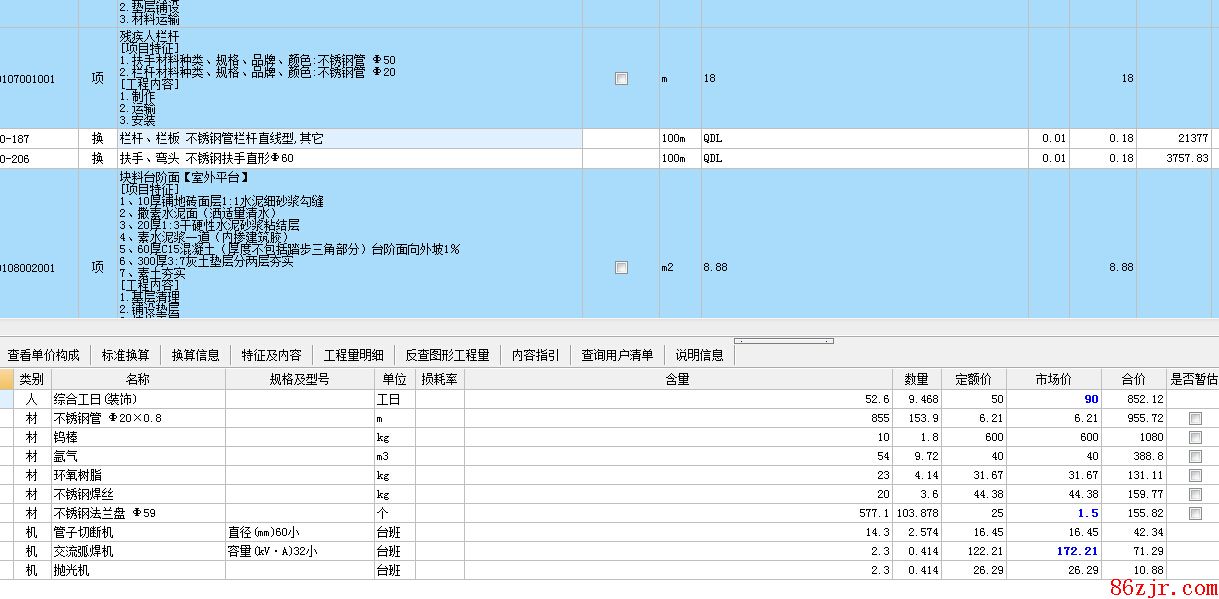This screenshot has height=599, width=1219.
Task: Switch to the 标准换算 tab
Action: [x=125, y=355]
